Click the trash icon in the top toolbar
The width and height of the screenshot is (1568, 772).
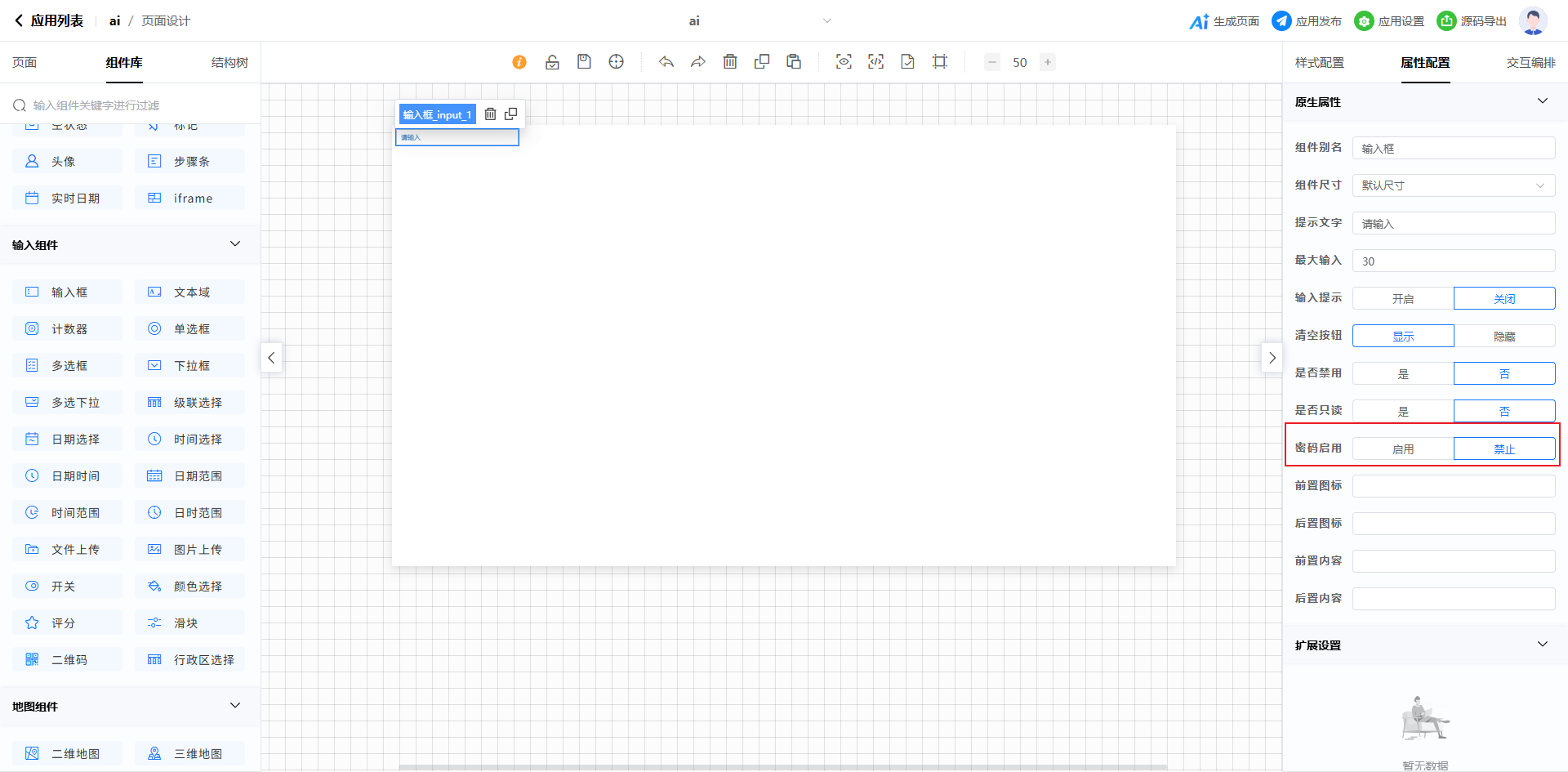730,62
